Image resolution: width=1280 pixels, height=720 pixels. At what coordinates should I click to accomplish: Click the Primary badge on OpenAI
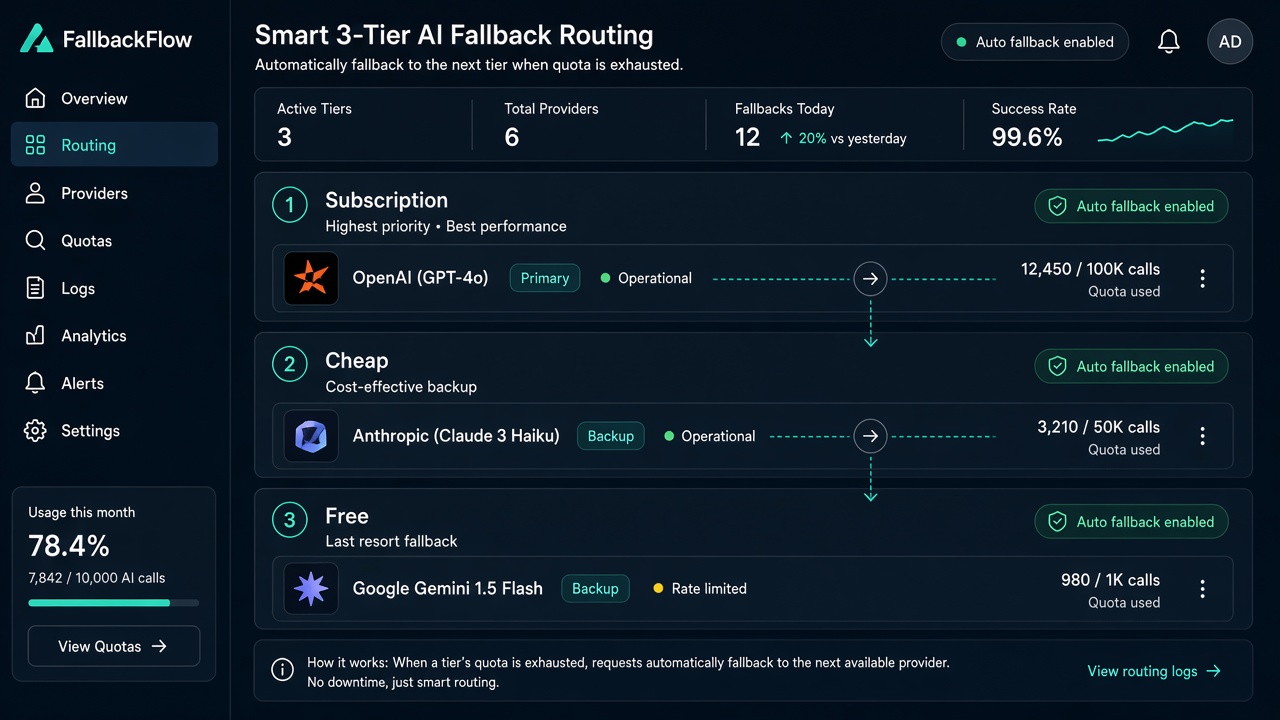coord(545,278)
